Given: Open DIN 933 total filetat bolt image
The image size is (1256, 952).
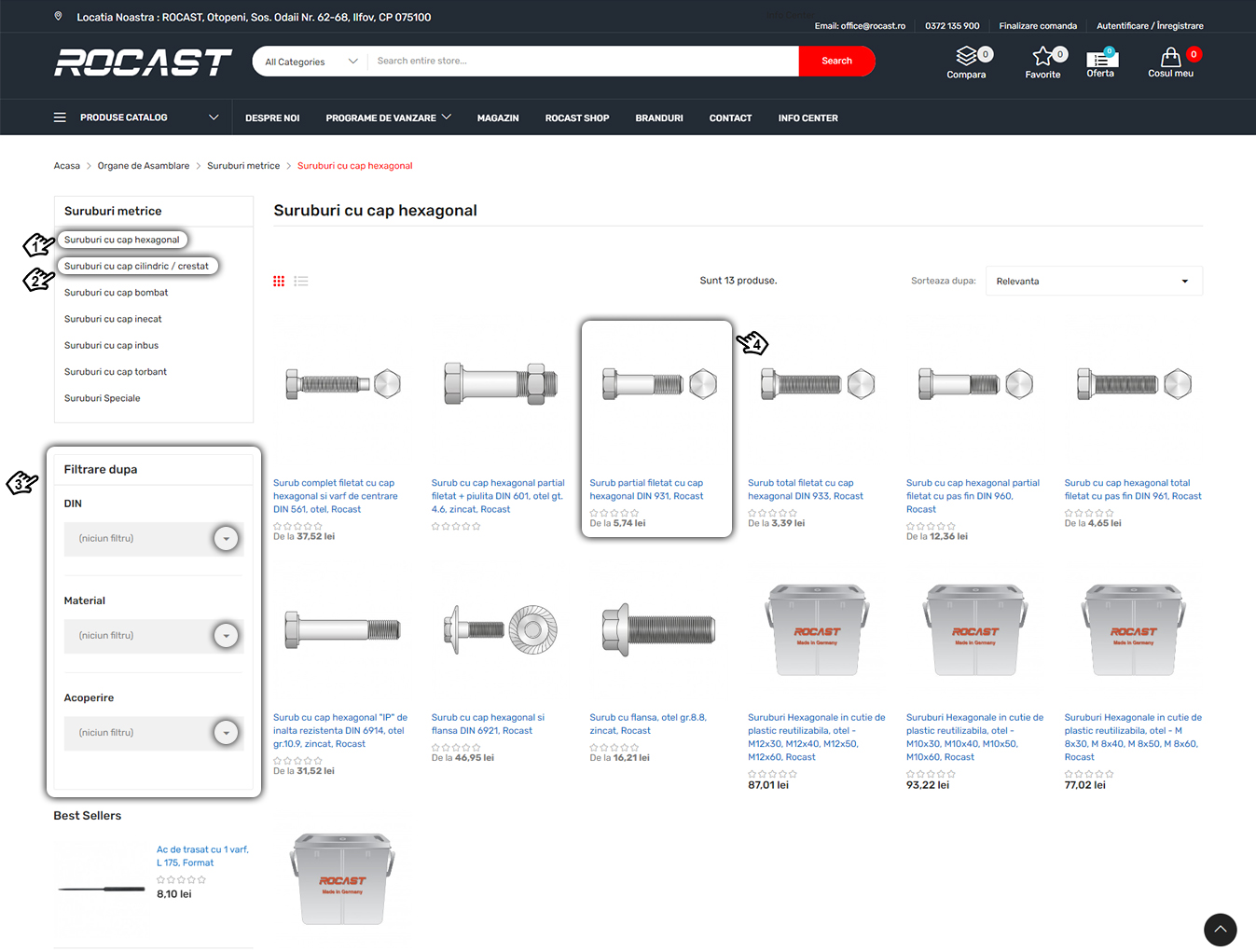Looking at the screenshot, I should [x=818, y=384].
